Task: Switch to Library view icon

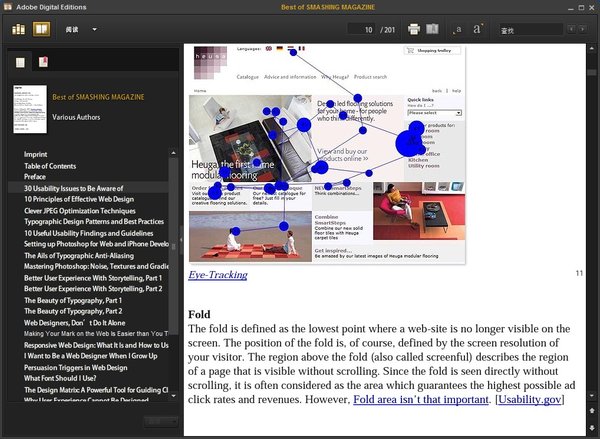Action: coord(19,29)
